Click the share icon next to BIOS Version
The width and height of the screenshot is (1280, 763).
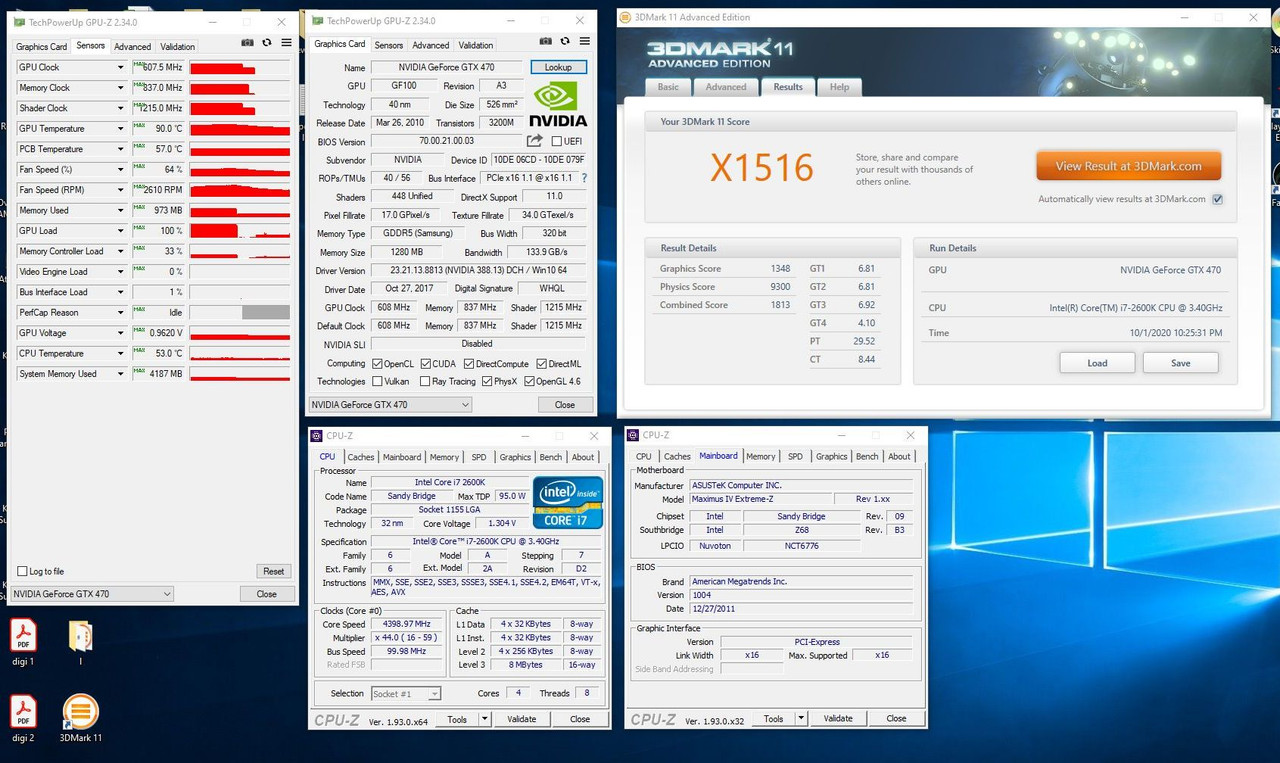pos(535,141)
